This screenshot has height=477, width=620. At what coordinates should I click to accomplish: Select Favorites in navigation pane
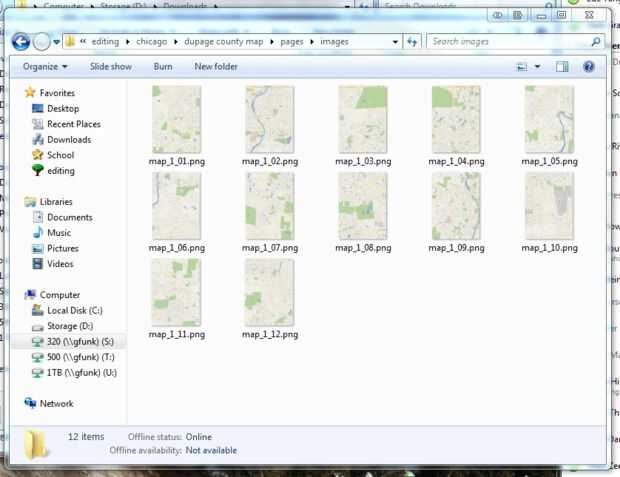pyautogui.click(x=50, y=93)
